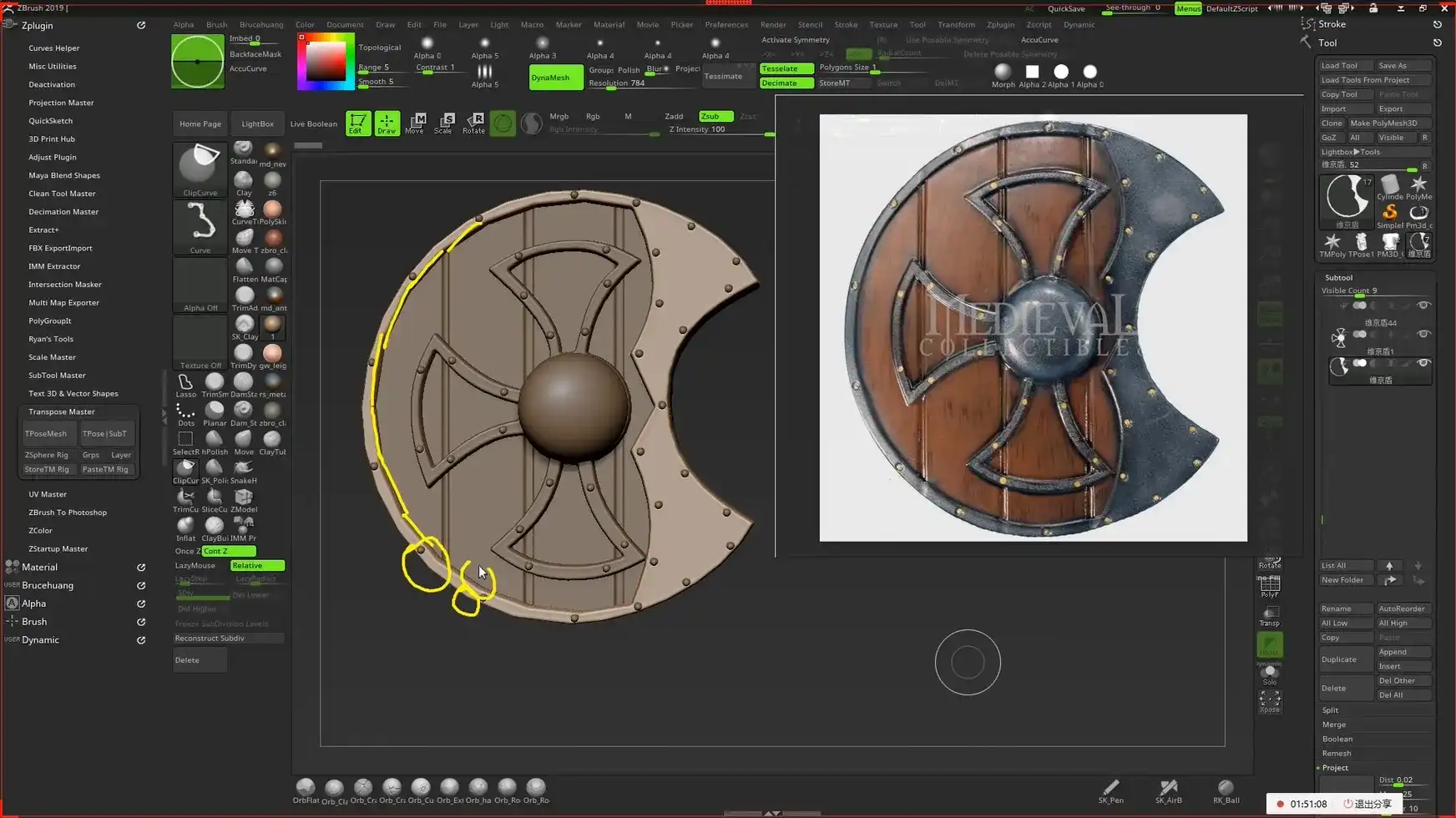Pick the ClayBuildup brush
The image size is (1456, 818).
tap(215, 527)
